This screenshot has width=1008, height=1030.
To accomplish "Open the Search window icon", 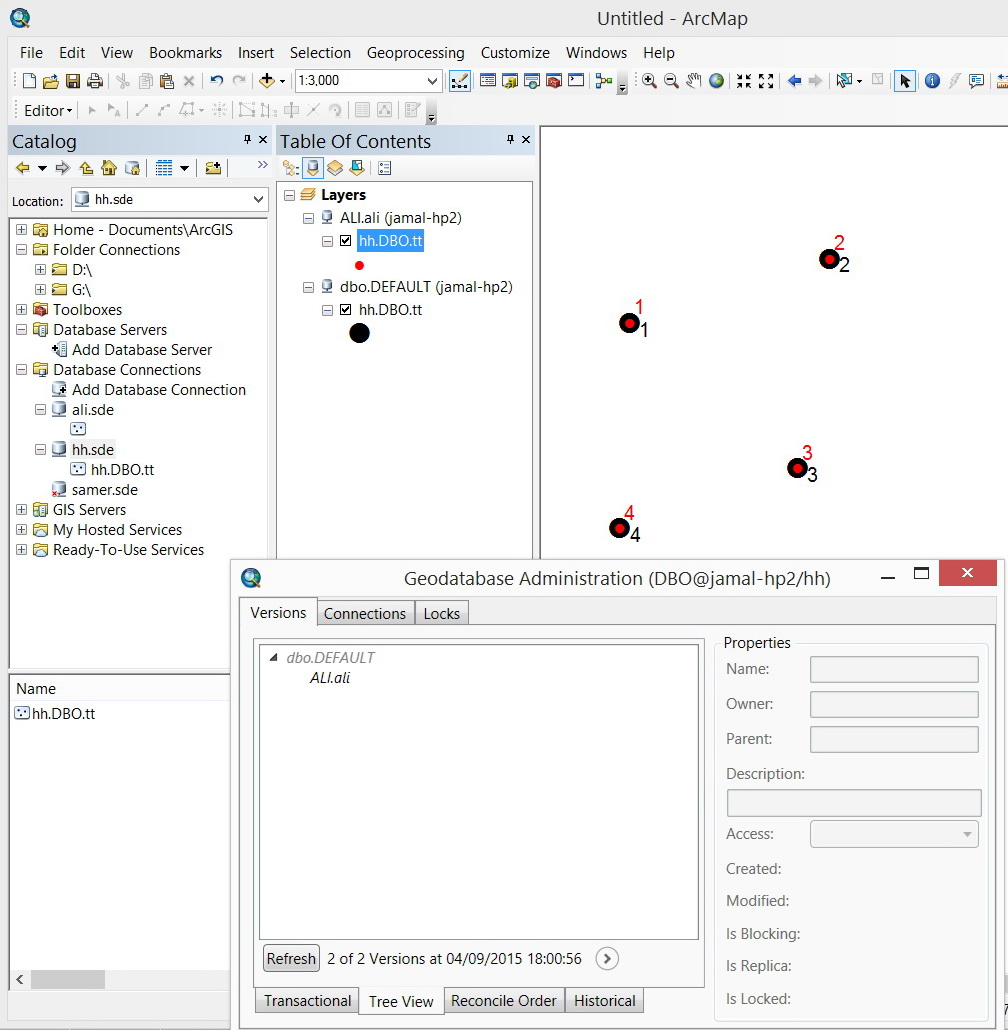I will pyautogui.click(x=532, y=81).
